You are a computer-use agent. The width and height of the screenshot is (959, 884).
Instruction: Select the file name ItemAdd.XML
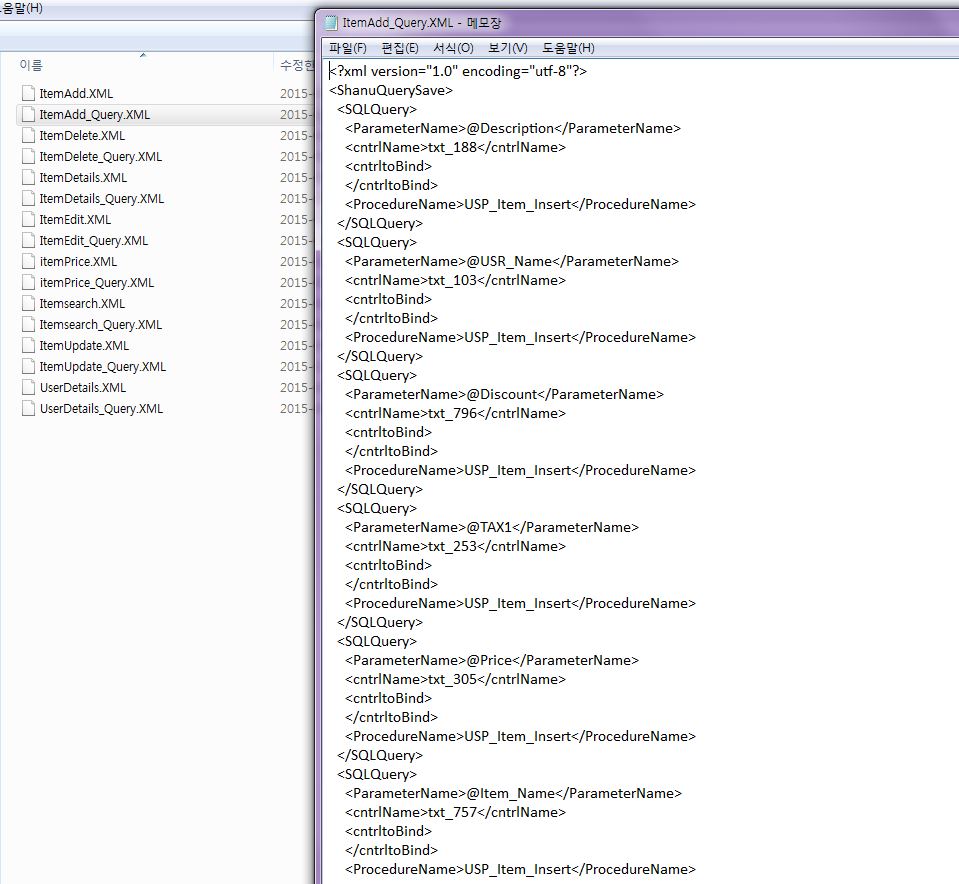[x=76, y=94]
